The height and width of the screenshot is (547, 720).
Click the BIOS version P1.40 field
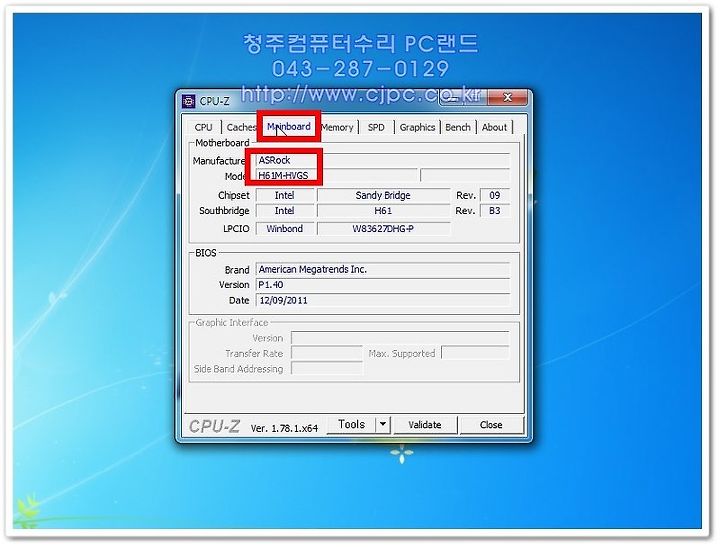pyautogui.click(x=382, y=285)
